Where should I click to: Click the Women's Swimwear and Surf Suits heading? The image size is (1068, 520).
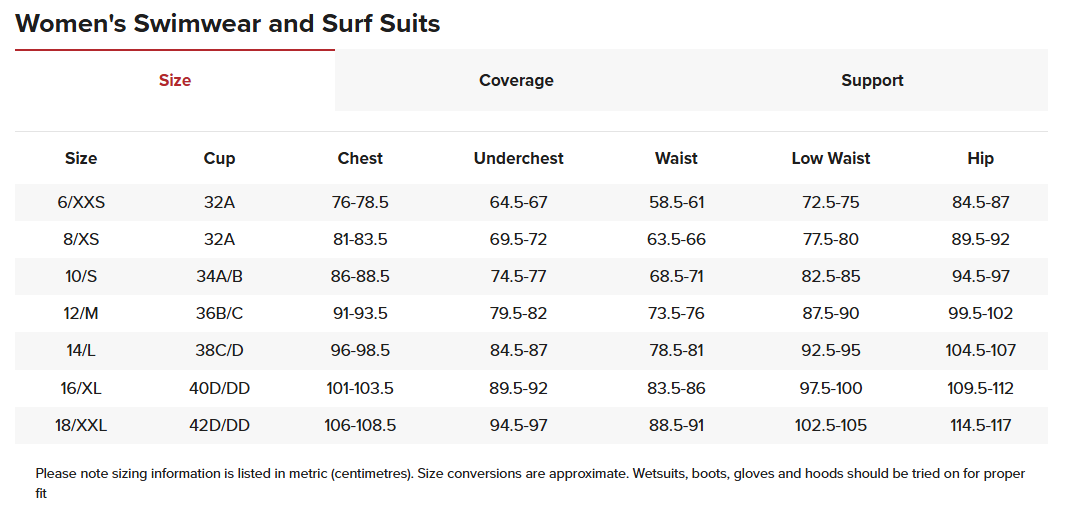227,23
